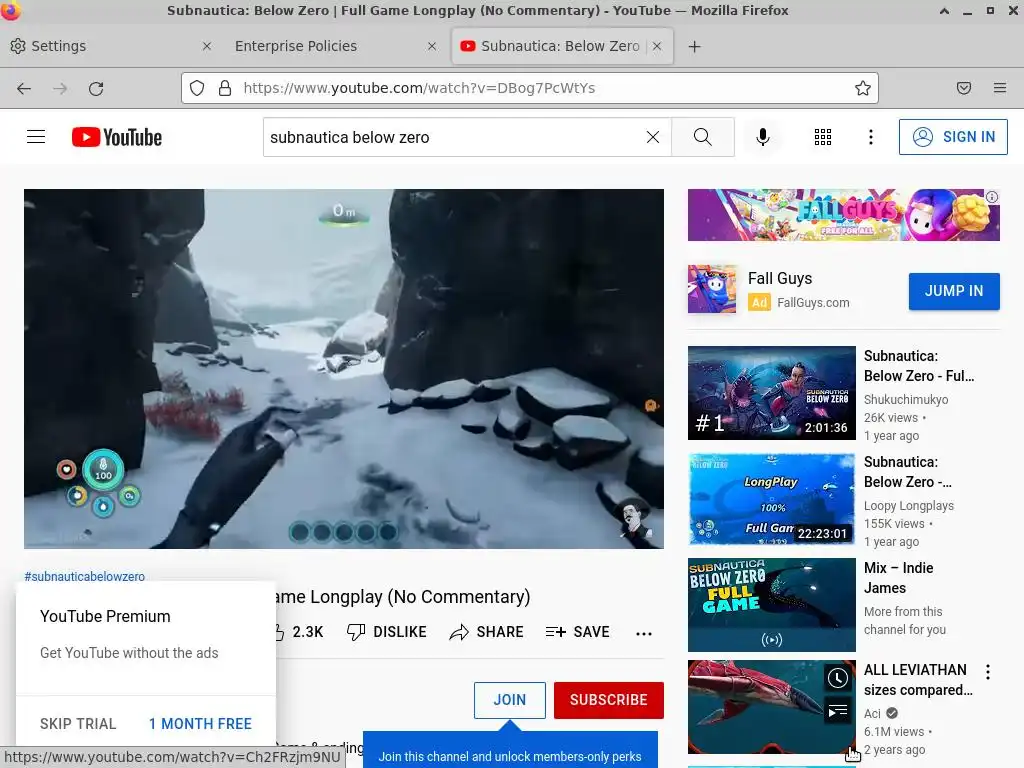The height and width of the screenshot is (768, 1024).
Task: Close the Enterprise Policies tab
Action: pyautogui.click(x=432, y=46)
